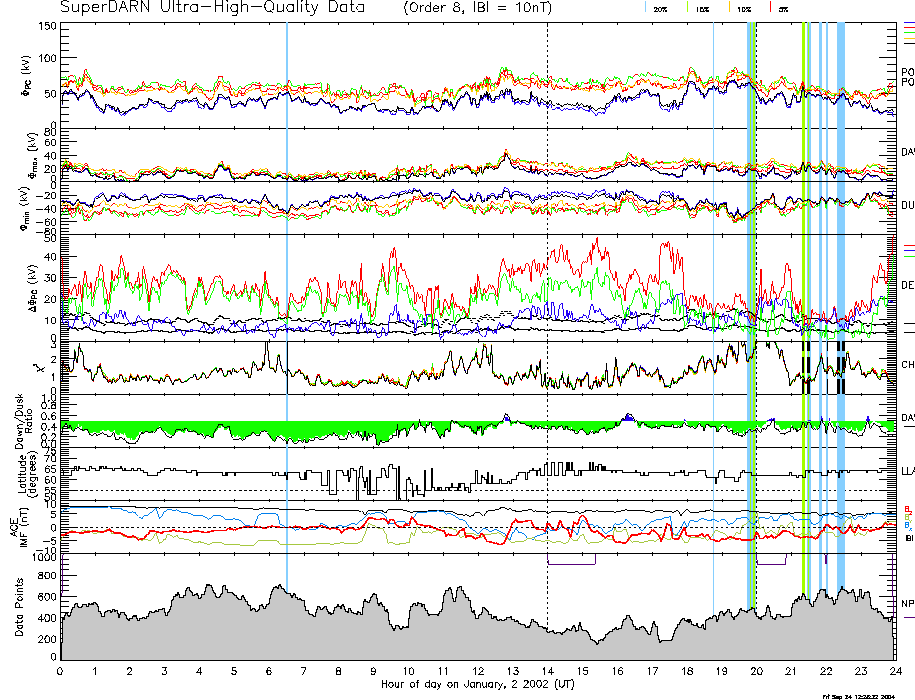Click the 'ΦPC (kV)' y-axis label
Image resolution: width=915 pixels, height=700 pixels.
point(27,76)
